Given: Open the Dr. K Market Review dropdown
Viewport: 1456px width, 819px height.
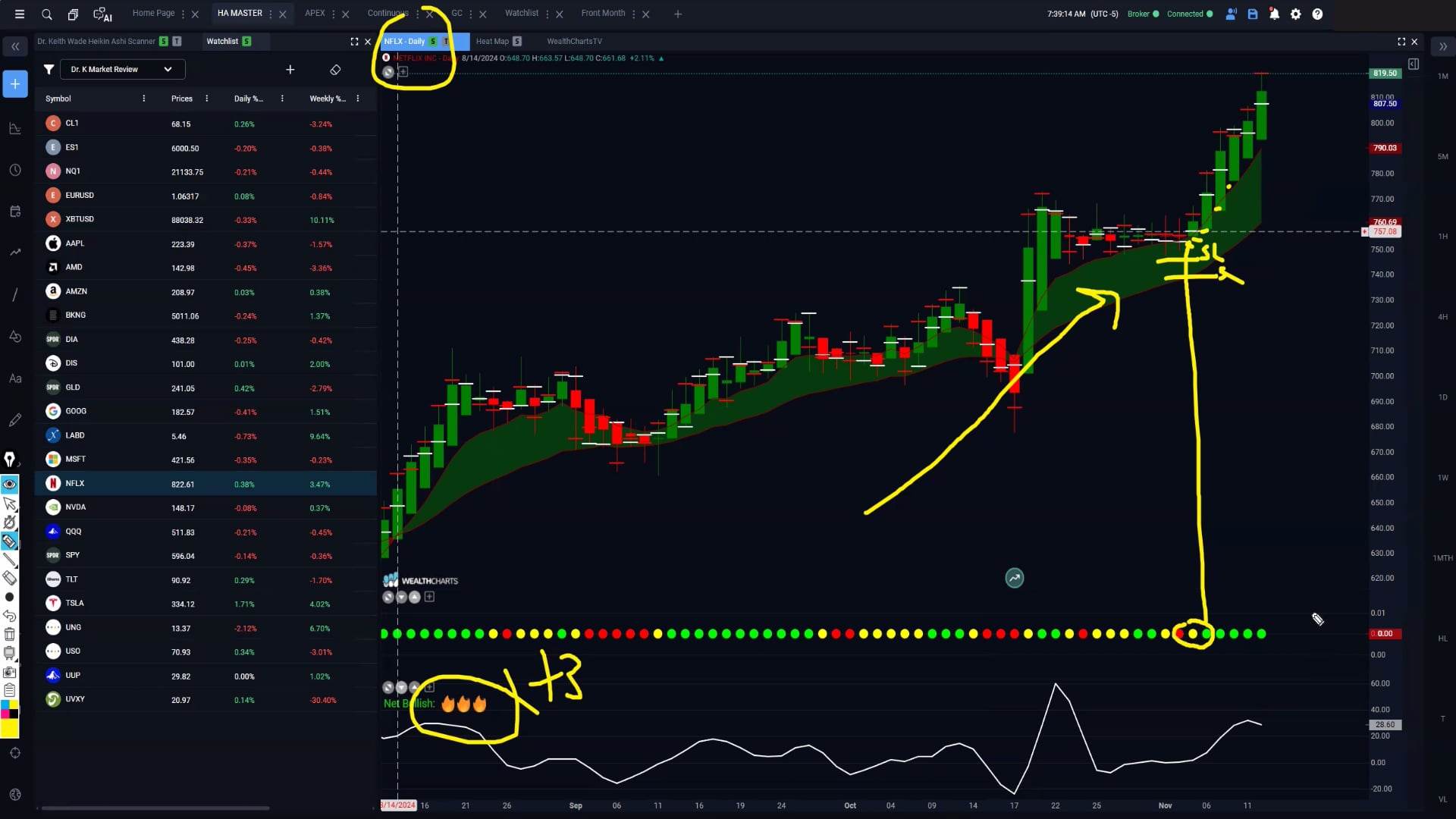Looking at the screenshot, I should (122, 69).
